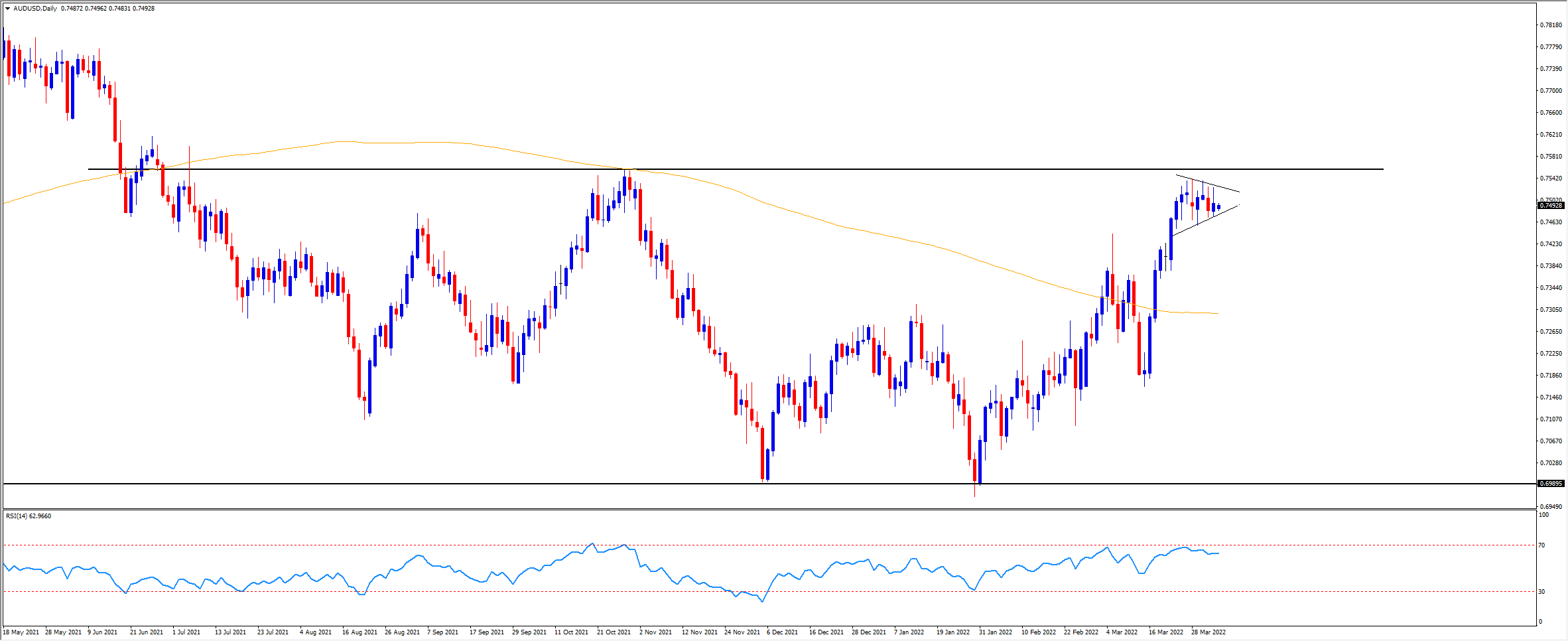Click the orange moving average line
The height and width of the screenshot is (641, 1568).
tap(796, 205)
